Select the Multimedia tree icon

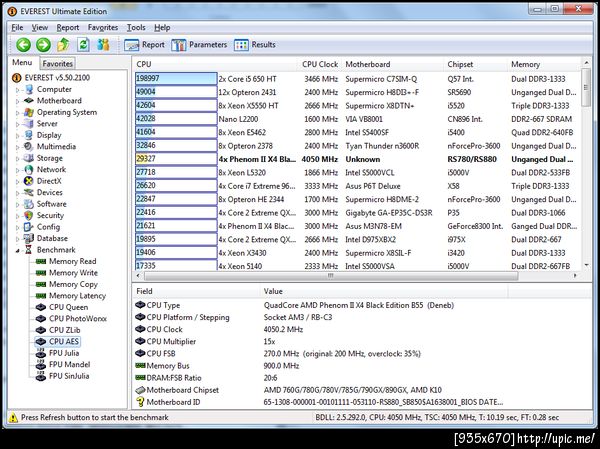click(29, 147)
